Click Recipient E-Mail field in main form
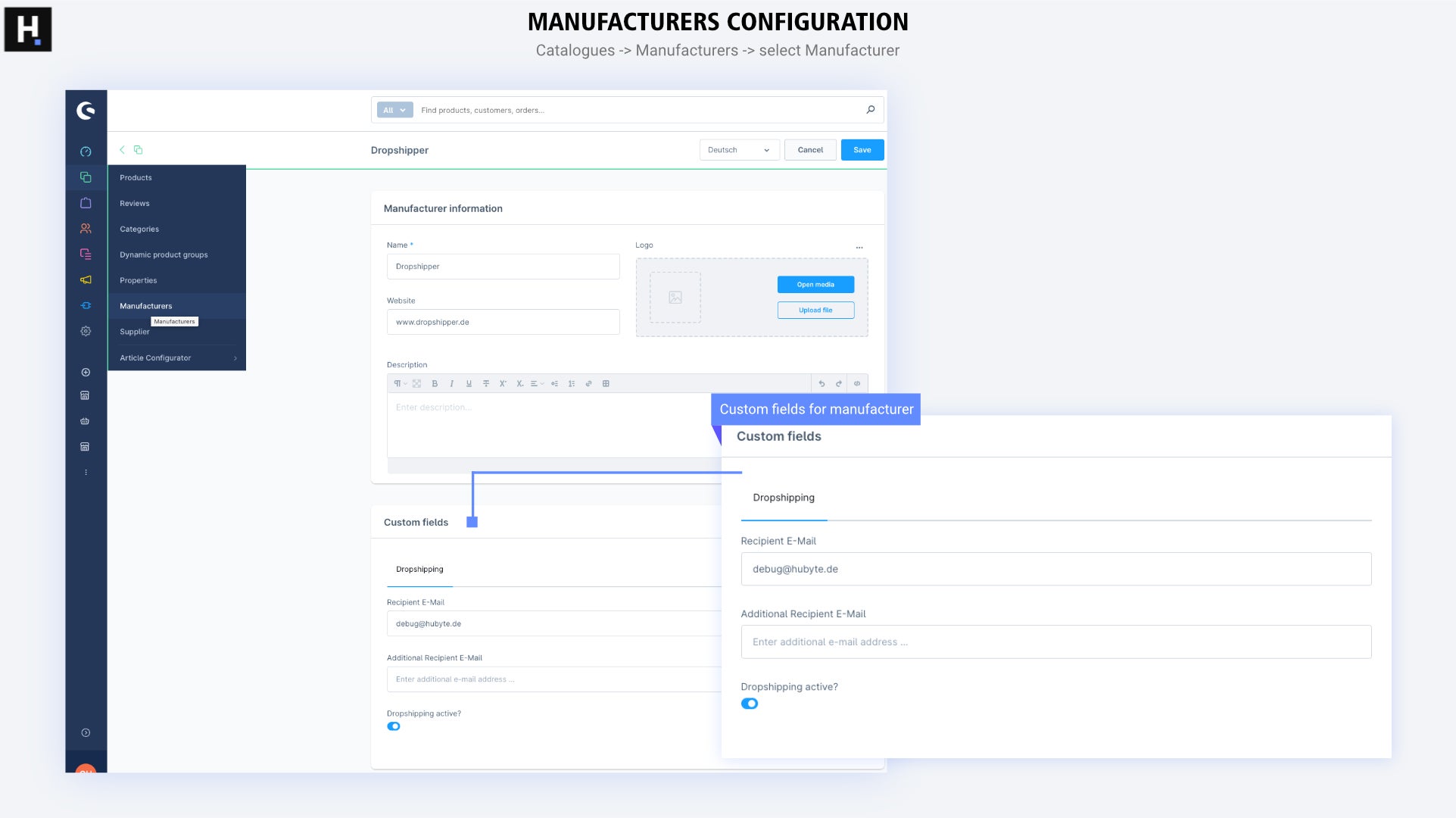 pyautogui.click(x=554, y=624)
